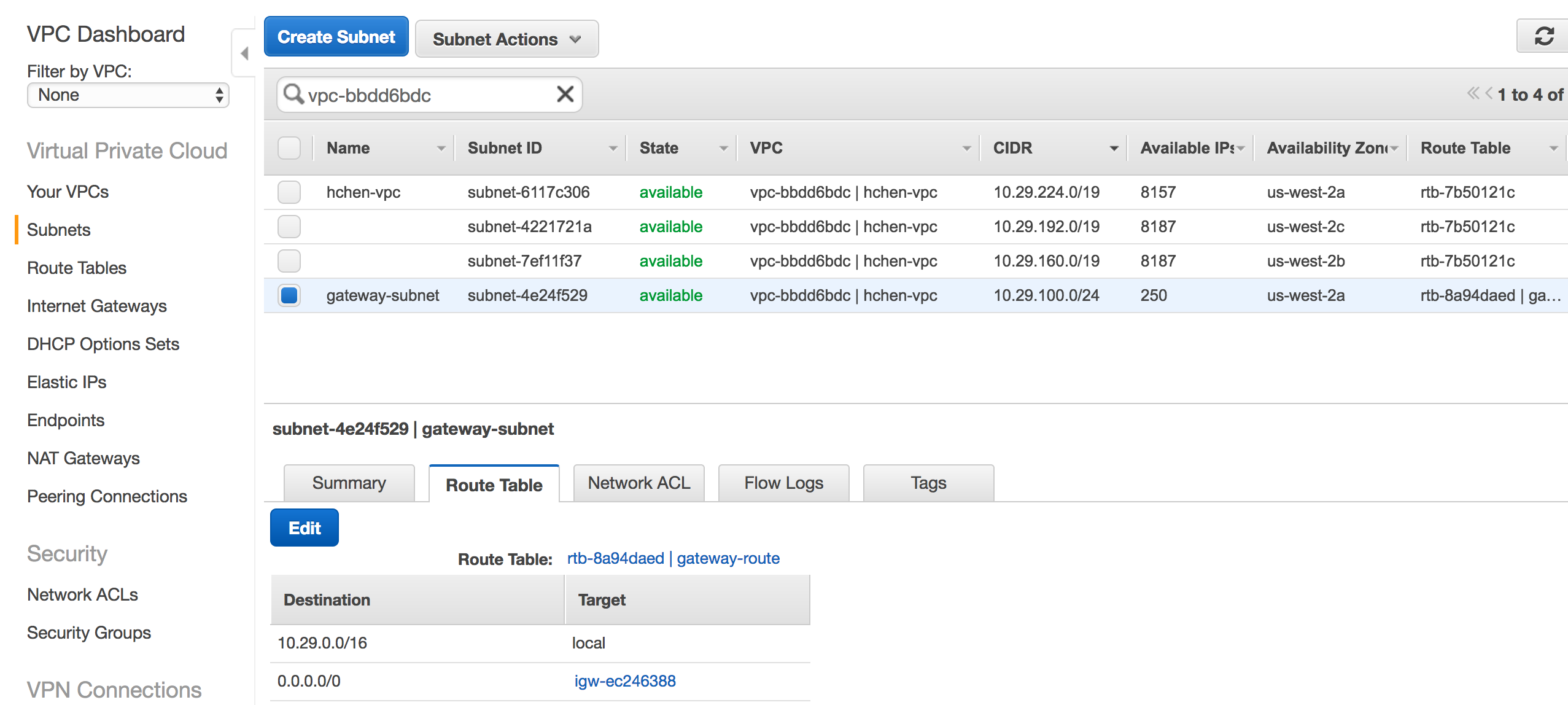Open NAT Gateways in the sidebar
1568x705 pixels.
pyautogui.click(x=83, y=458)
